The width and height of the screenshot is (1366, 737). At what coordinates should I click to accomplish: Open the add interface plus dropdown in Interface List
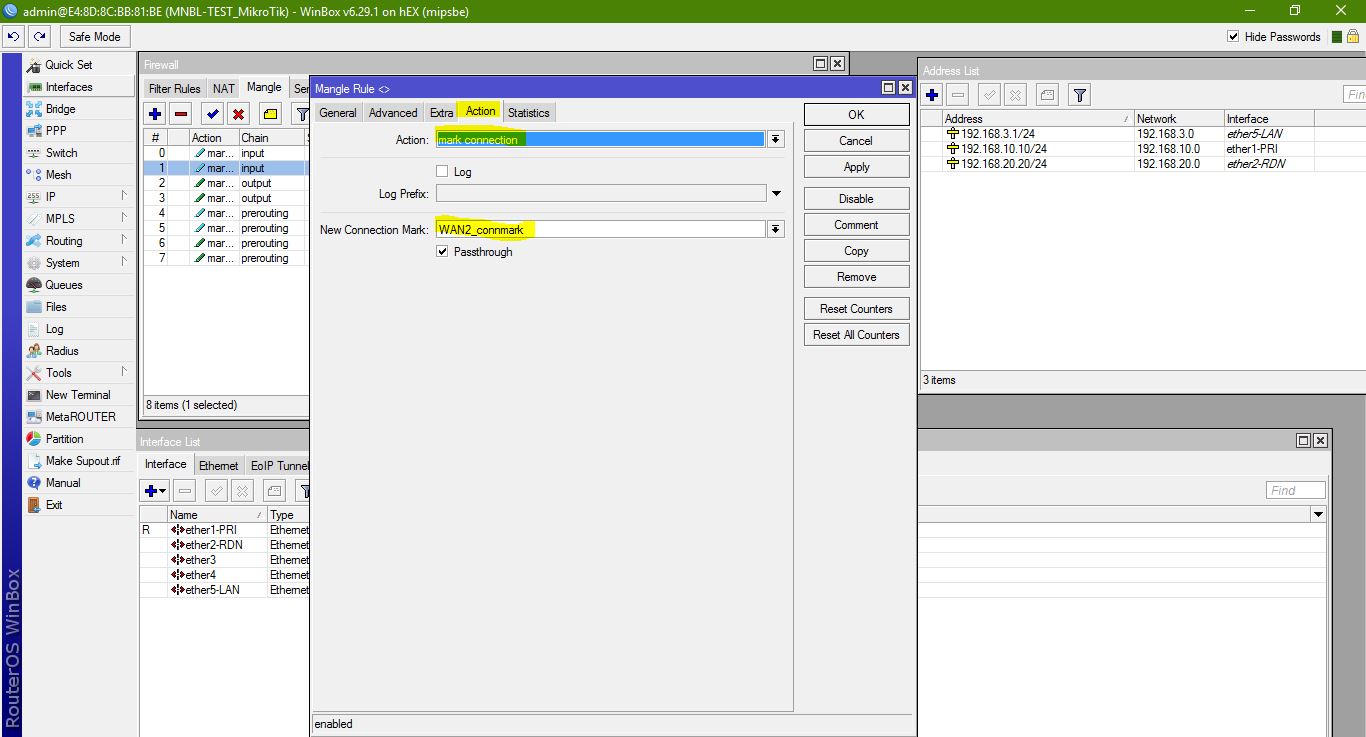(x=155, y=491)
